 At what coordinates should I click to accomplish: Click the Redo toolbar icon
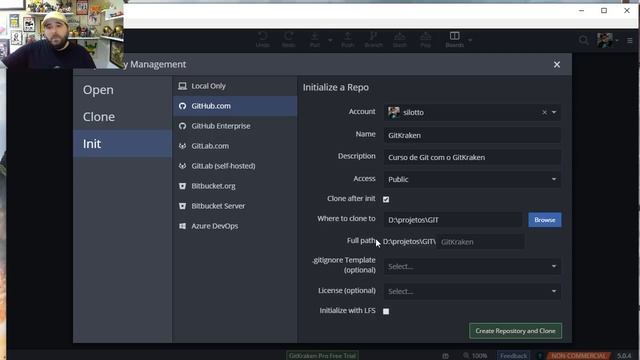coord(289,40)
